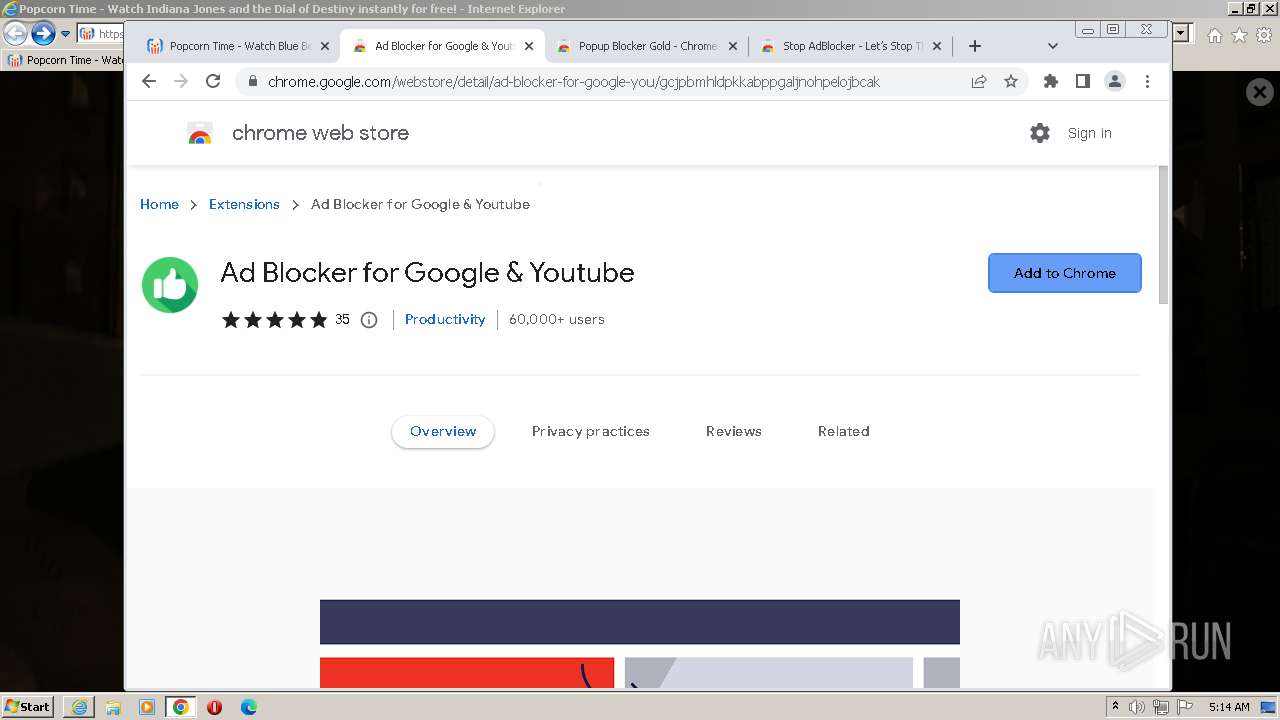The height and width of the screenshot is (720, 1280).
Task: Click the rating info icon next to 35
Action: pyautogui.click(x=369, y=320)
